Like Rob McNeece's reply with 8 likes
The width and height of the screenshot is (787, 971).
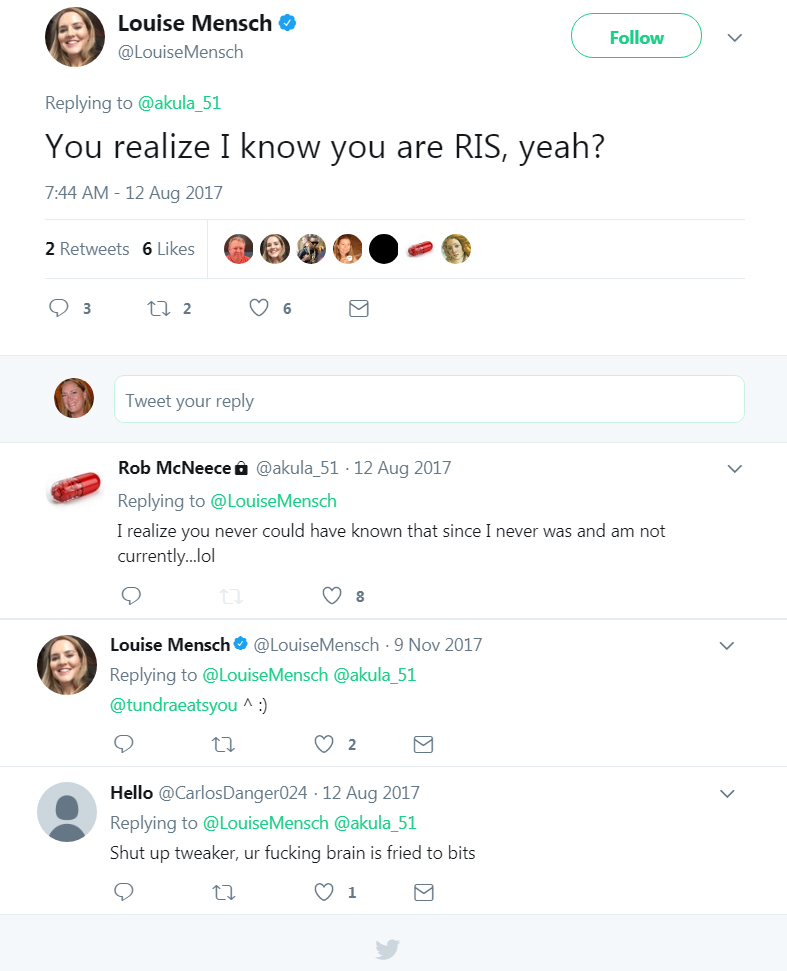click(333, 596)
